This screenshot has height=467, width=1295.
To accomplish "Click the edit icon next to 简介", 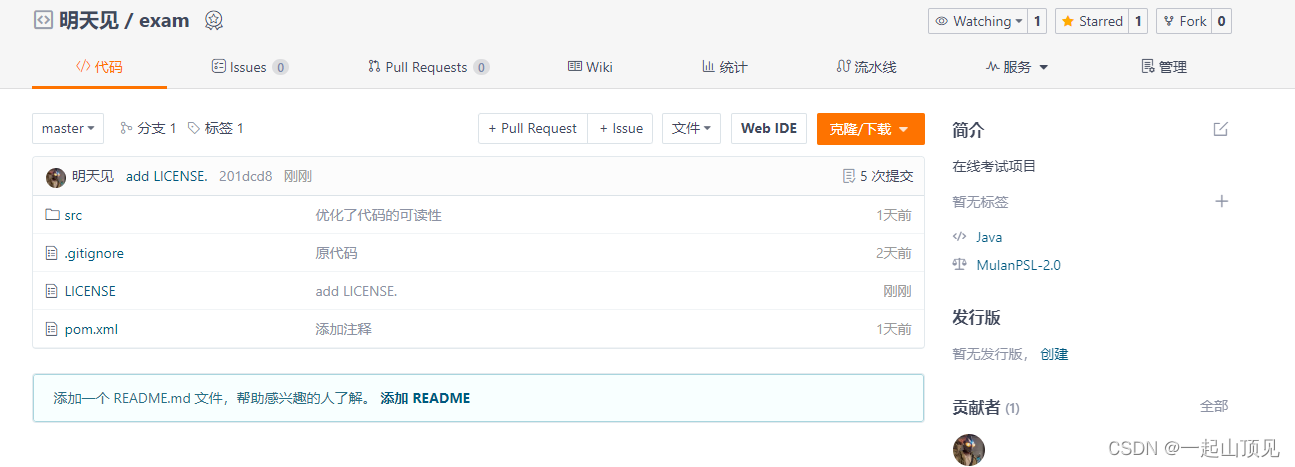I will [1220, 129].
